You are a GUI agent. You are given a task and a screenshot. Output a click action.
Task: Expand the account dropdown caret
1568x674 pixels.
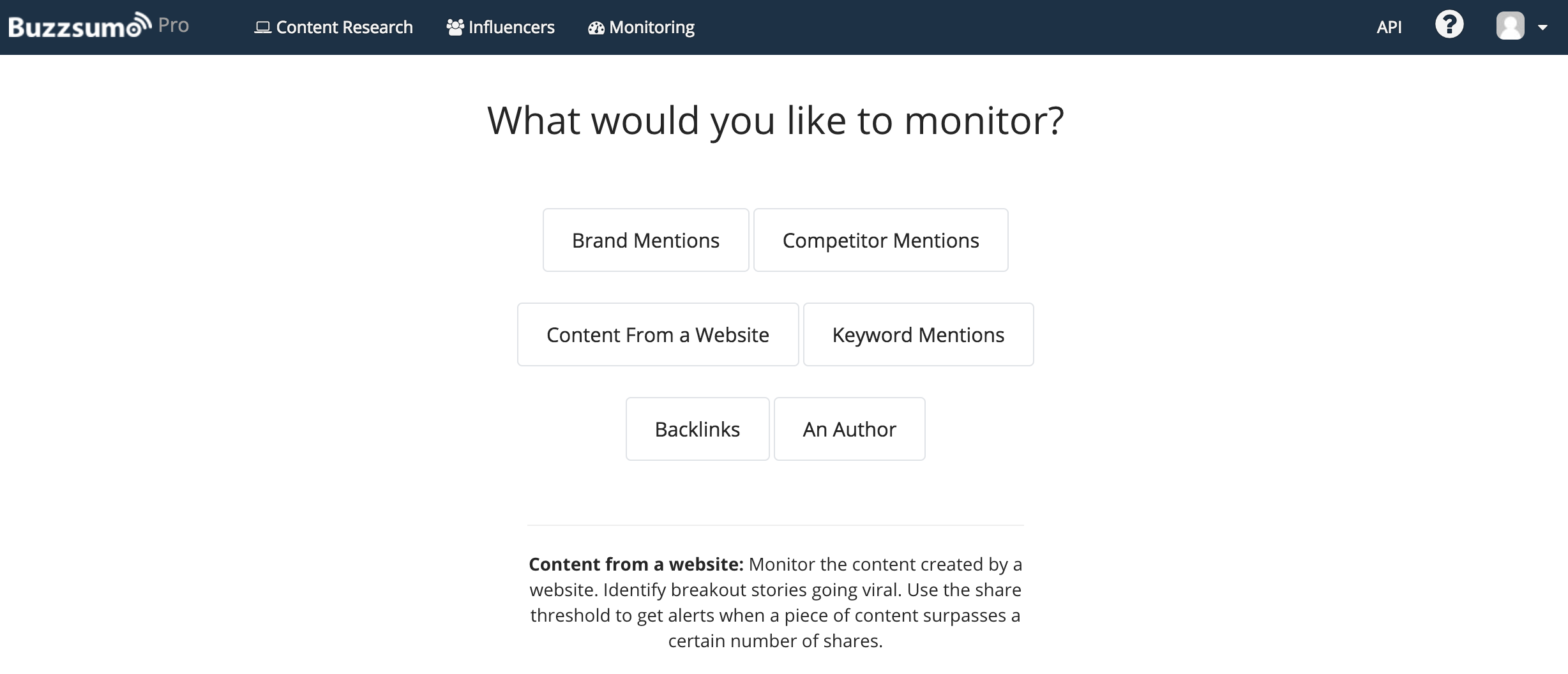click(x=1543, y=27)
